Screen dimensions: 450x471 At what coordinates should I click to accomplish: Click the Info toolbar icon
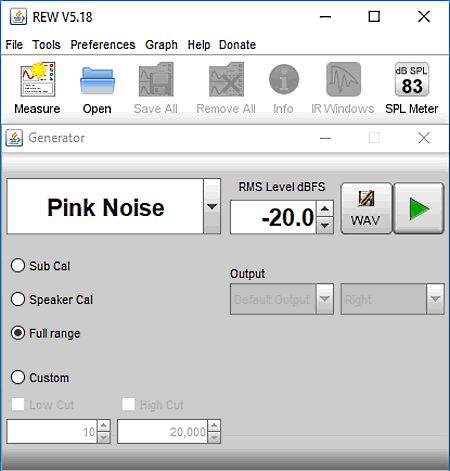(x=284, y=79)
